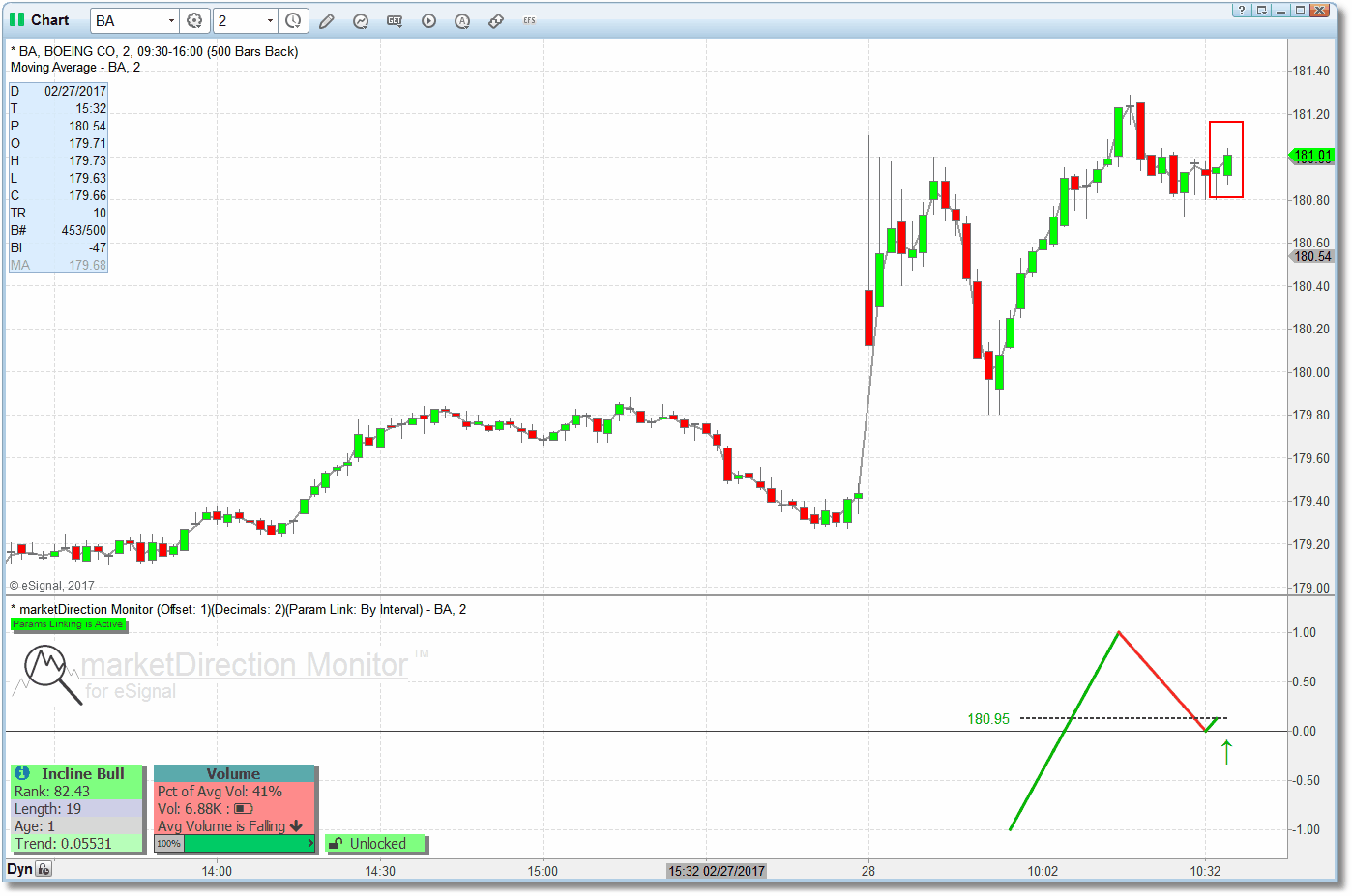Expand the interval 2 dropdown arrow

[x=270, y=21]
